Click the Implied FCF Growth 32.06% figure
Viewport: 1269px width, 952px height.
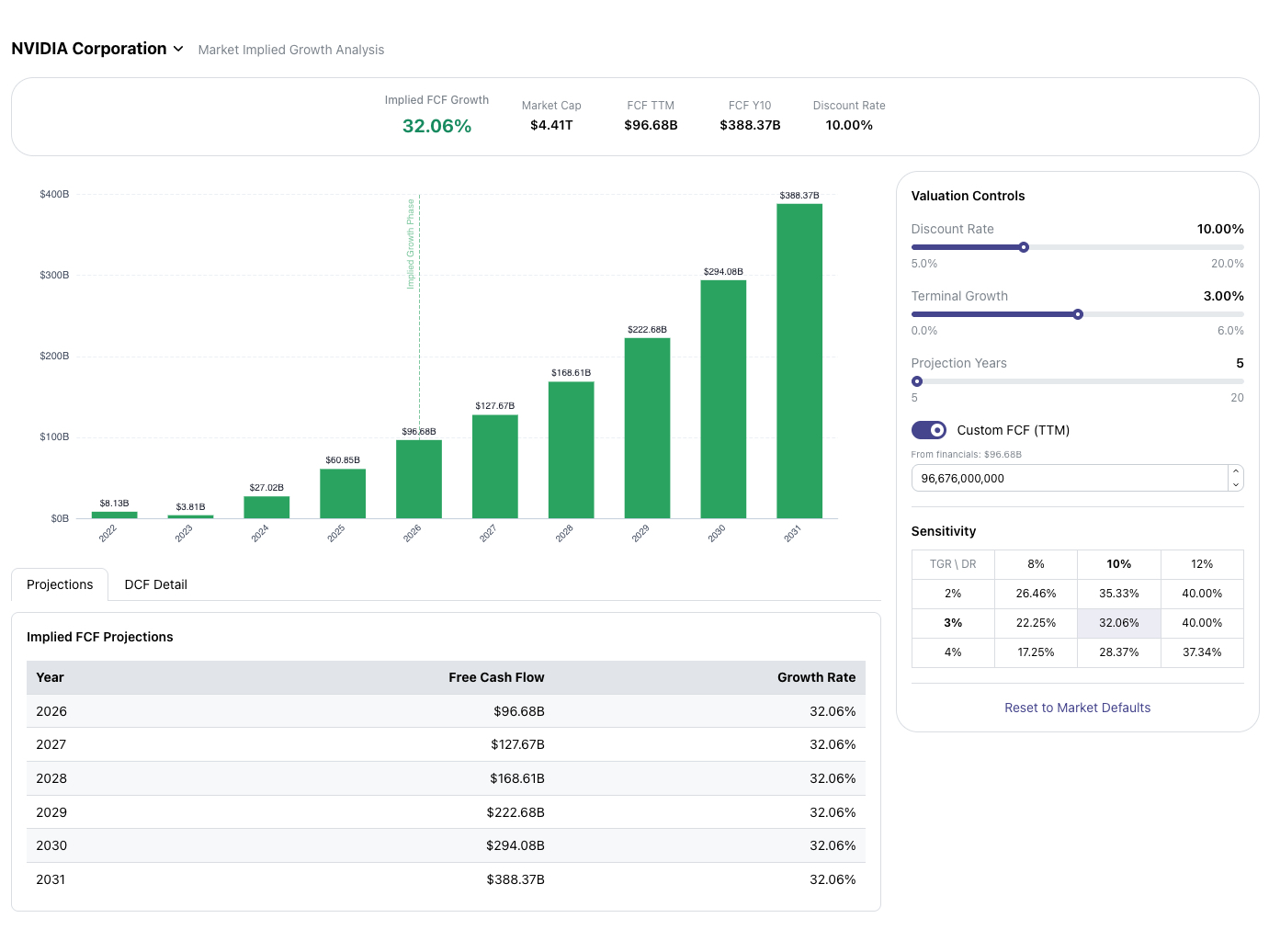point(436,125)
